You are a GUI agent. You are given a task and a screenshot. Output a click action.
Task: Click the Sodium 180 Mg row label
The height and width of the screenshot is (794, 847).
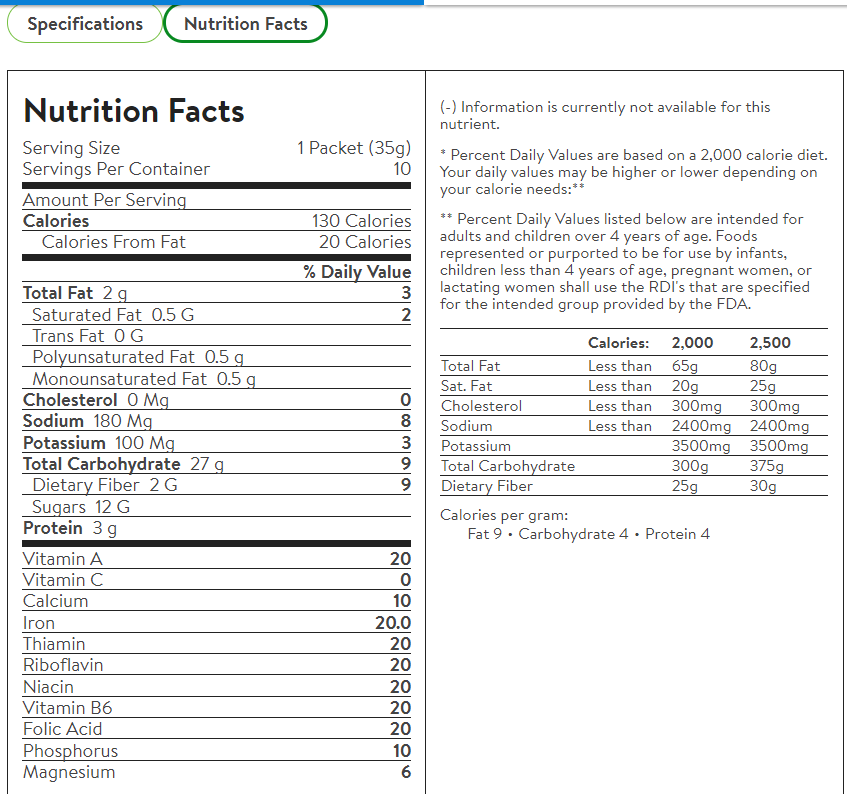click(x=87, y=421)
